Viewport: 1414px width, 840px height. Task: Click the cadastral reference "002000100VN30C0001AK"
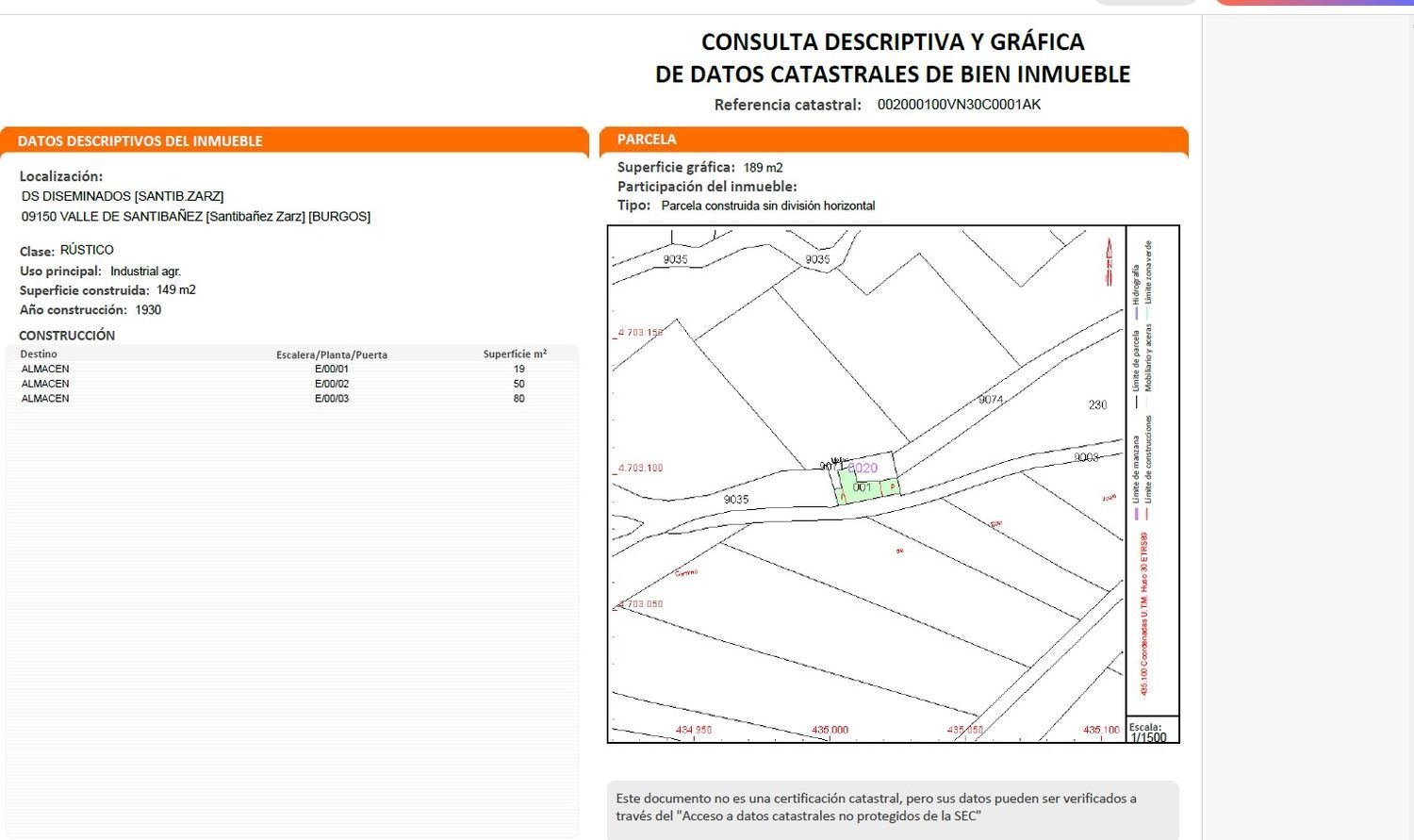click(x=959, y=105)
